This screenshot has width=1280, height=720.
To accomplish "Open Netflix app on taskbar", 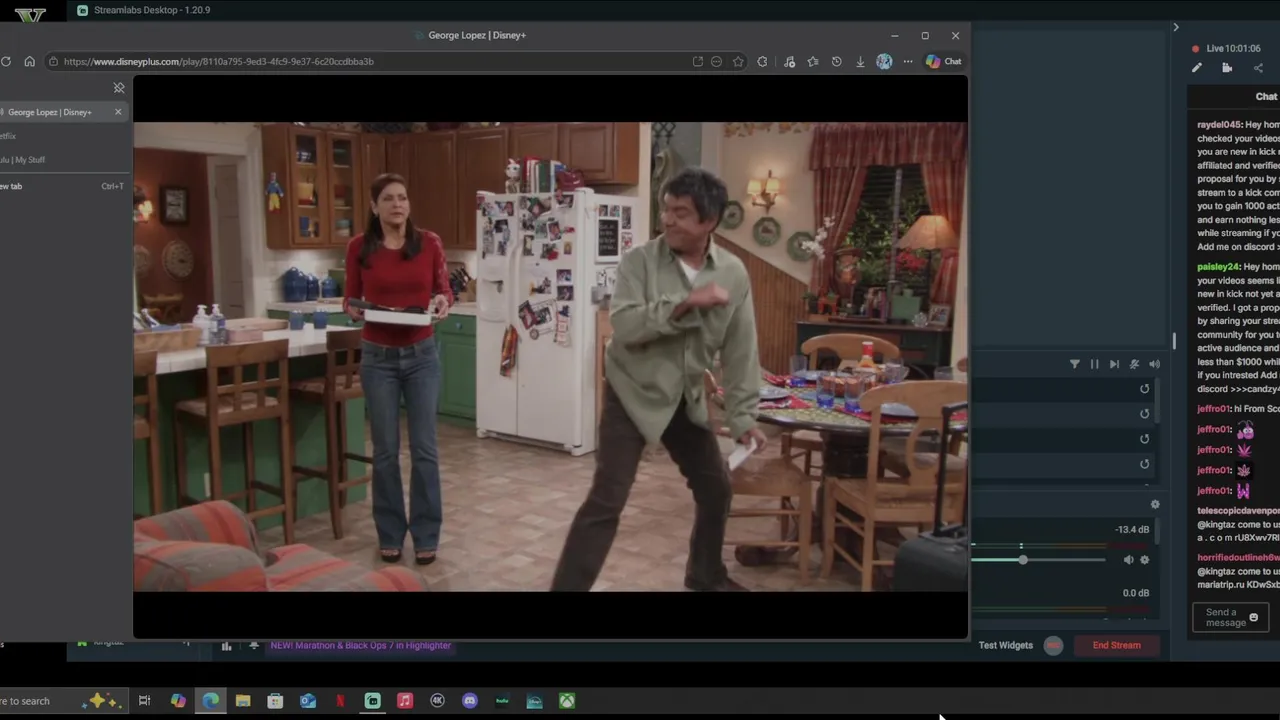I will [340, 701].
